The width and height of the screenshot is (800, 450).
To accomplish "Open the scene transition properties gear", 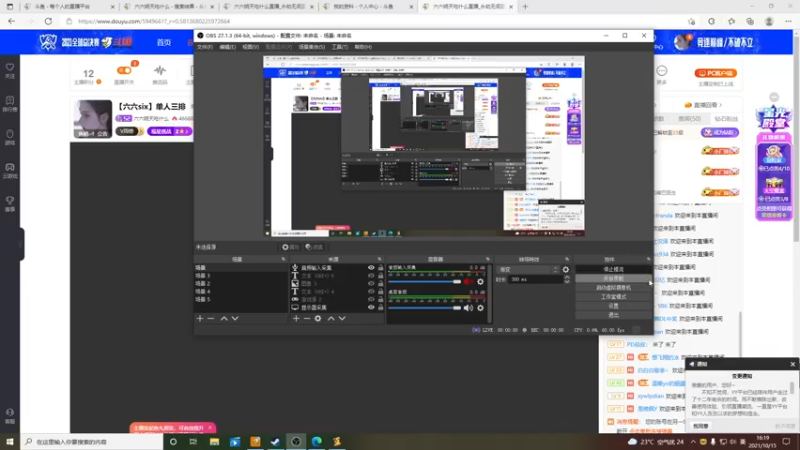I will click(x=566, y=269).
